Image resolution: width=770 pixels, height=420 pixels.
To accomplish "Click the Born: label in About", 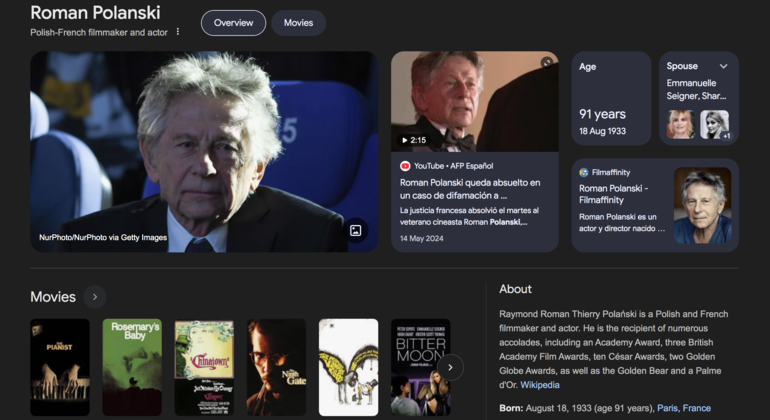I will [511, 408].
